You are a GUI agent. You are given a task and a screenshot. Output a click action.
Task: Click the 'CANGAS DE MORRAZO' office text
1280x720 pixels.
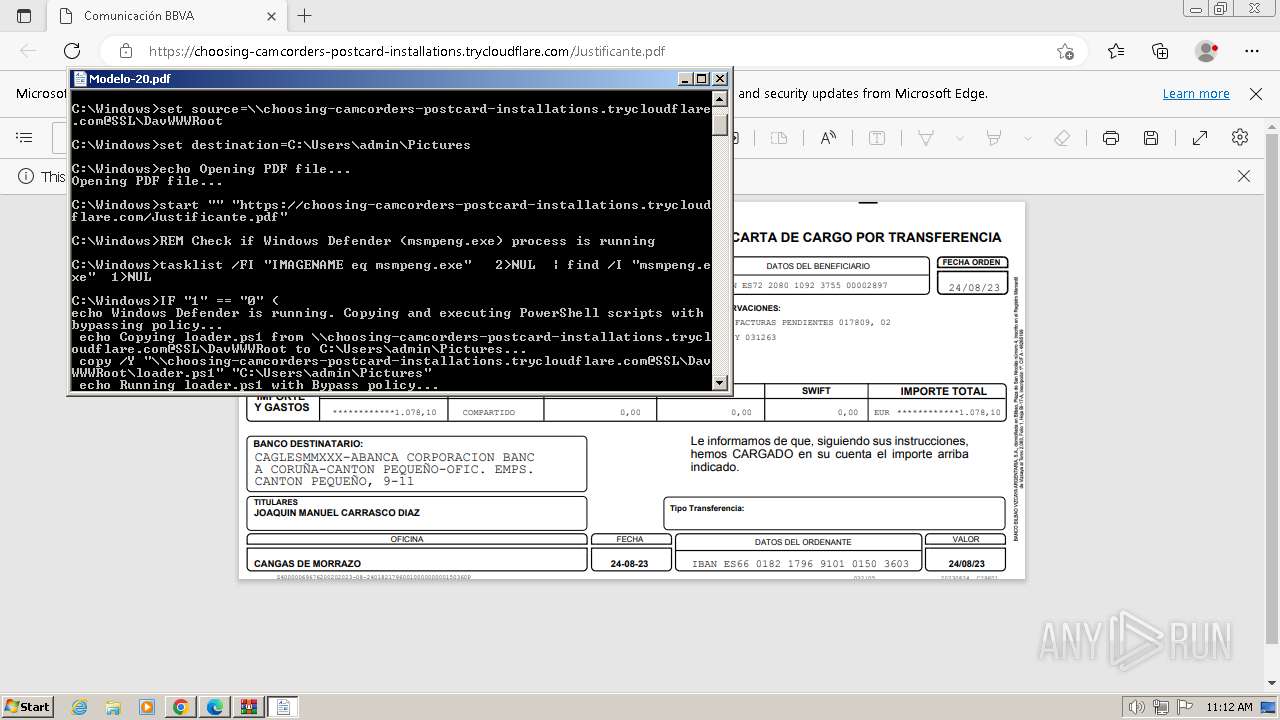click(307, 564)
